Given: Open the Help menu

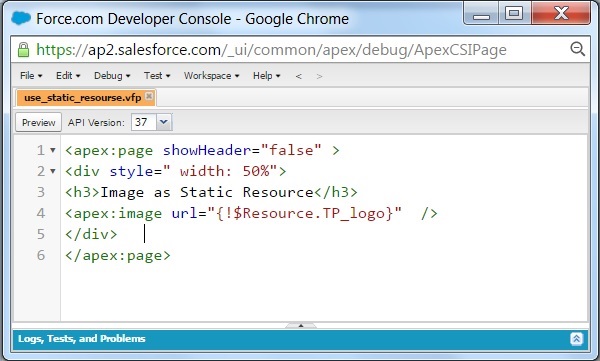Looking at the screenshot, I should click(x=267, y=76).
